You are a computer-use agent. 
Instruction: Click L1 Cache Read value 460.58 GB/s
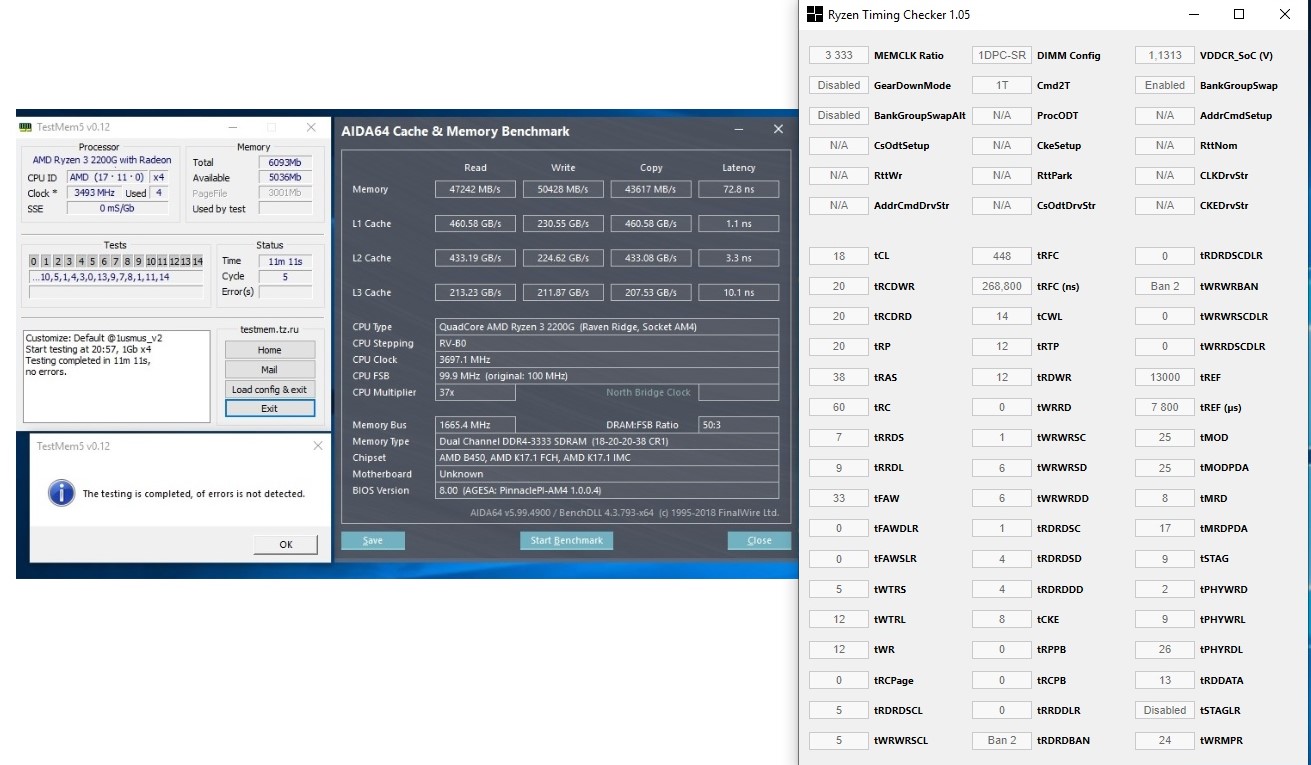coord(475,223)
